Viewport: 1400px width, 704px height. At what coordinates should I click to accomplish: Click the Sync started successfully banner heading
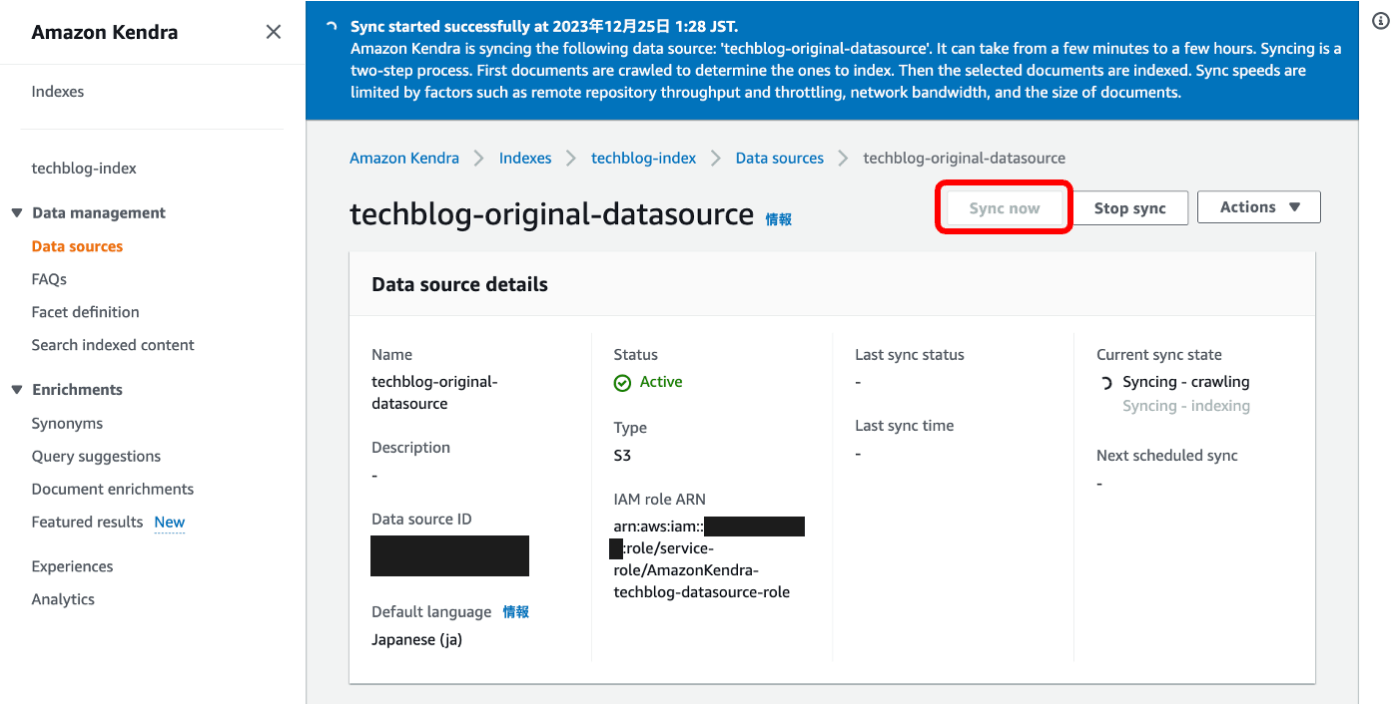tap(545, 27)
